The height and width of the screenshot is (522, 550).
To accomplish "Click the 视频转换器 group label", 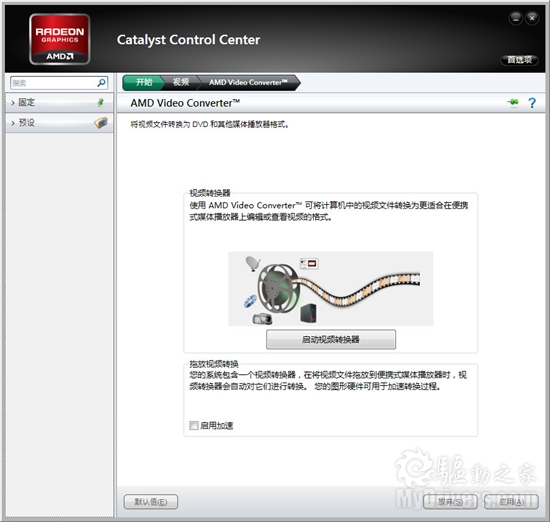I will click(210, 193).
